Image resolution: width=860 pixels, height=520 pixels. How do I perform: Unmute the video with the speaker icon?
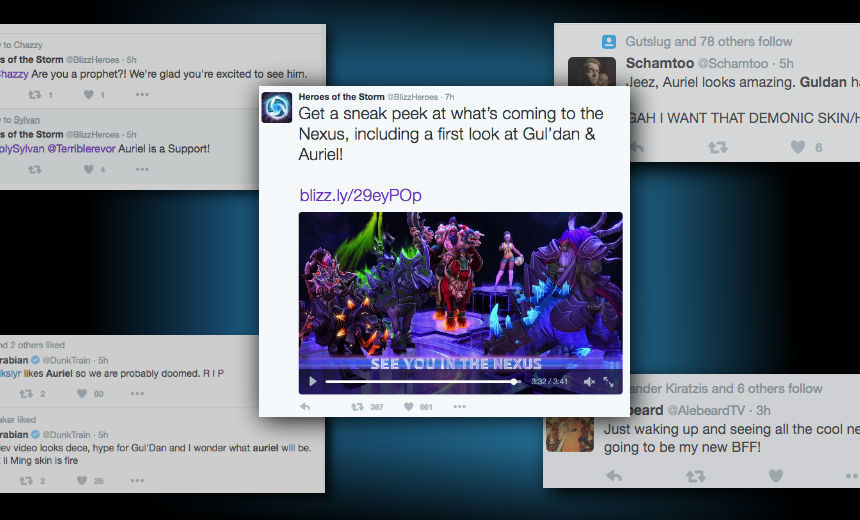[x=590, y=381]
